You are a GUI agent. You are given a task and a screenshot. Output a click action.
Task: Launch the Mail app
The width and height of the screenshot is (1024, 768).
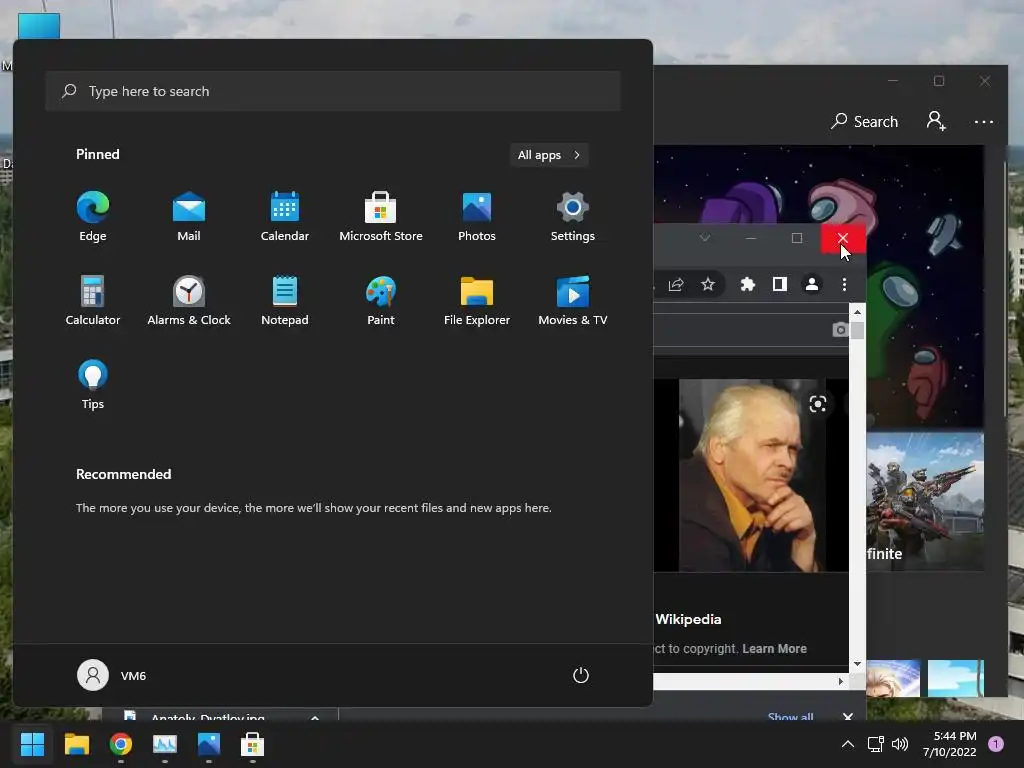[189, 217]
